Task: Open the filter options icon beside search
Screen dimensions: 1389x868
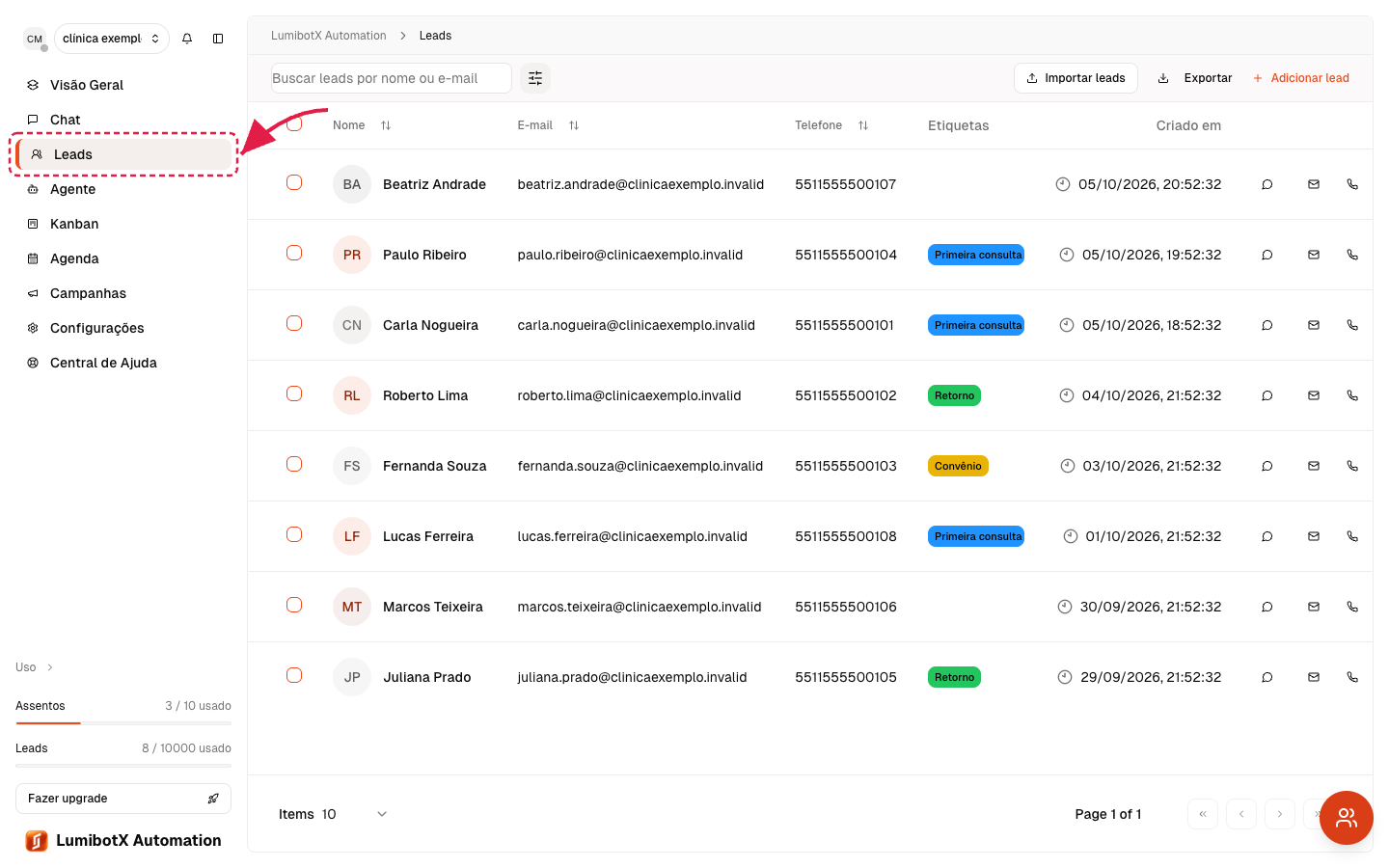Action: 535,78
